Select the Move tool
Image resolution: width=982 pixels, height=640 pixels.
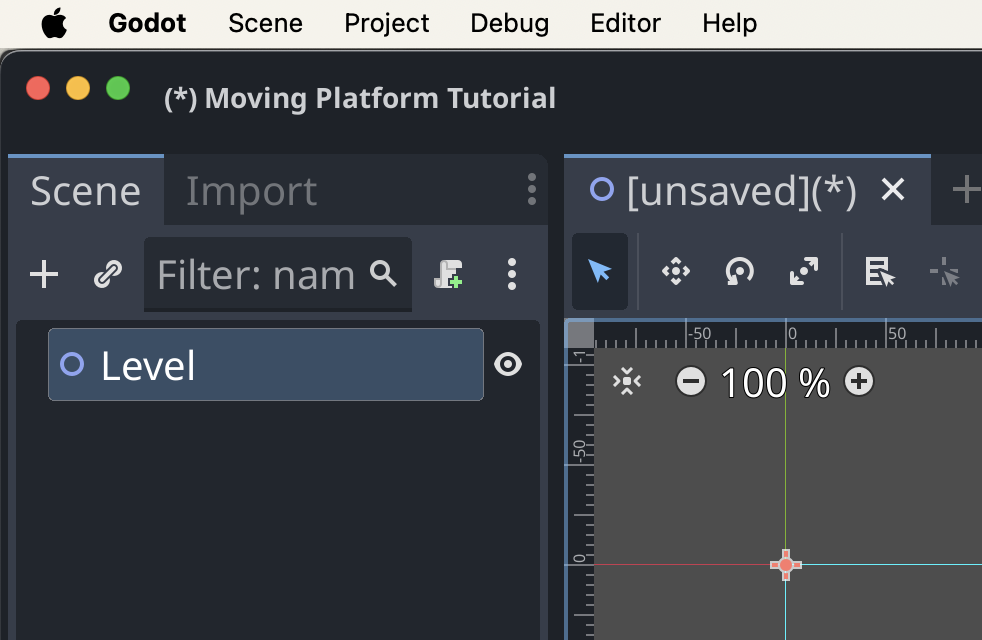tap(675, 271)
